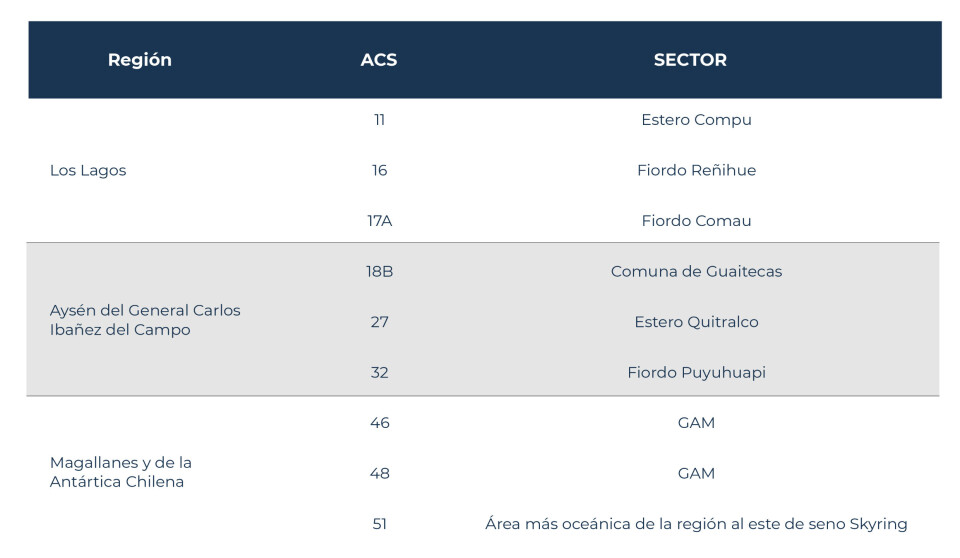Select the Los Lagos region cell
960x558 pixels.
tap(88, 171)
